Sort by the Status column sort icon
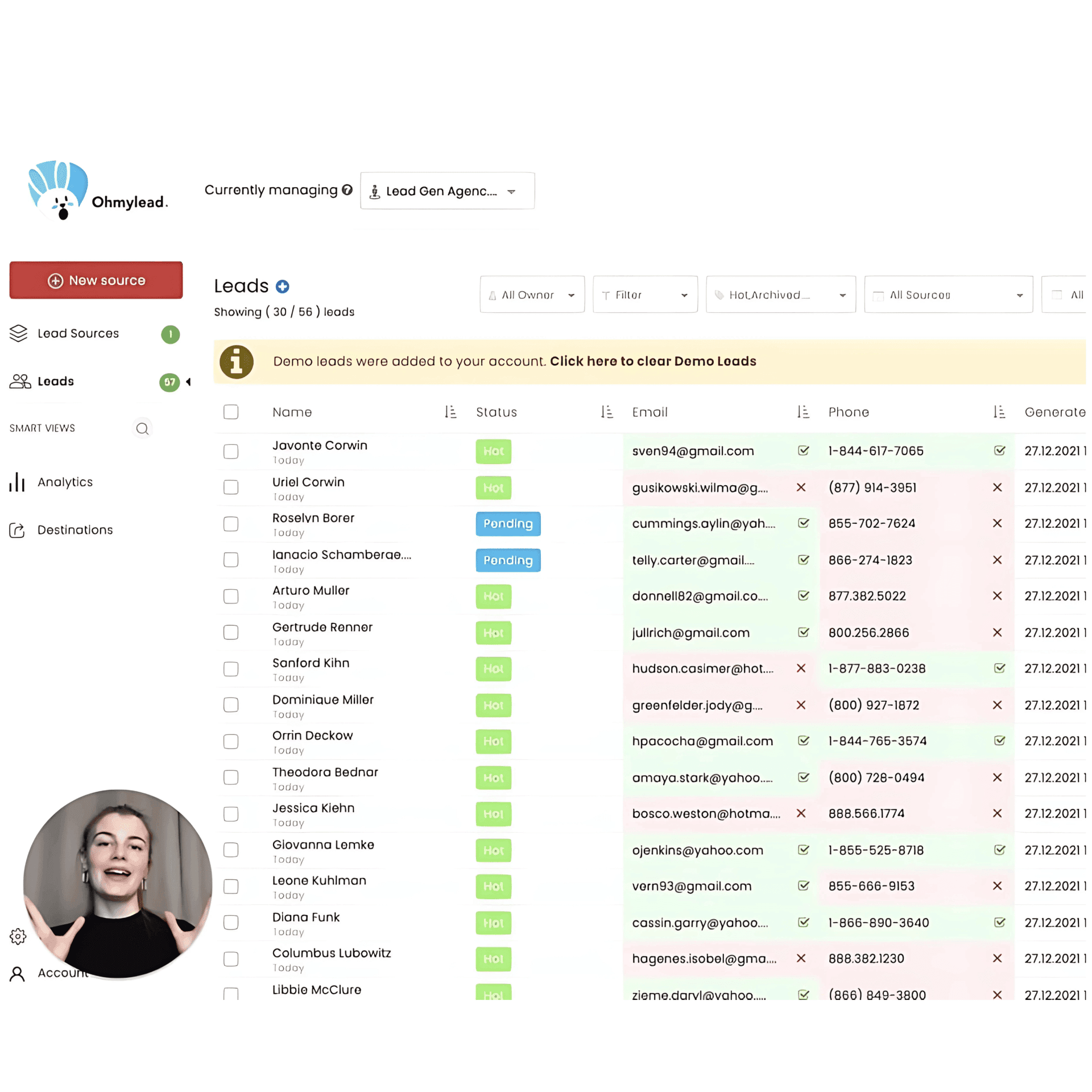This screenshot has width=1092, height=1092. 606,412
